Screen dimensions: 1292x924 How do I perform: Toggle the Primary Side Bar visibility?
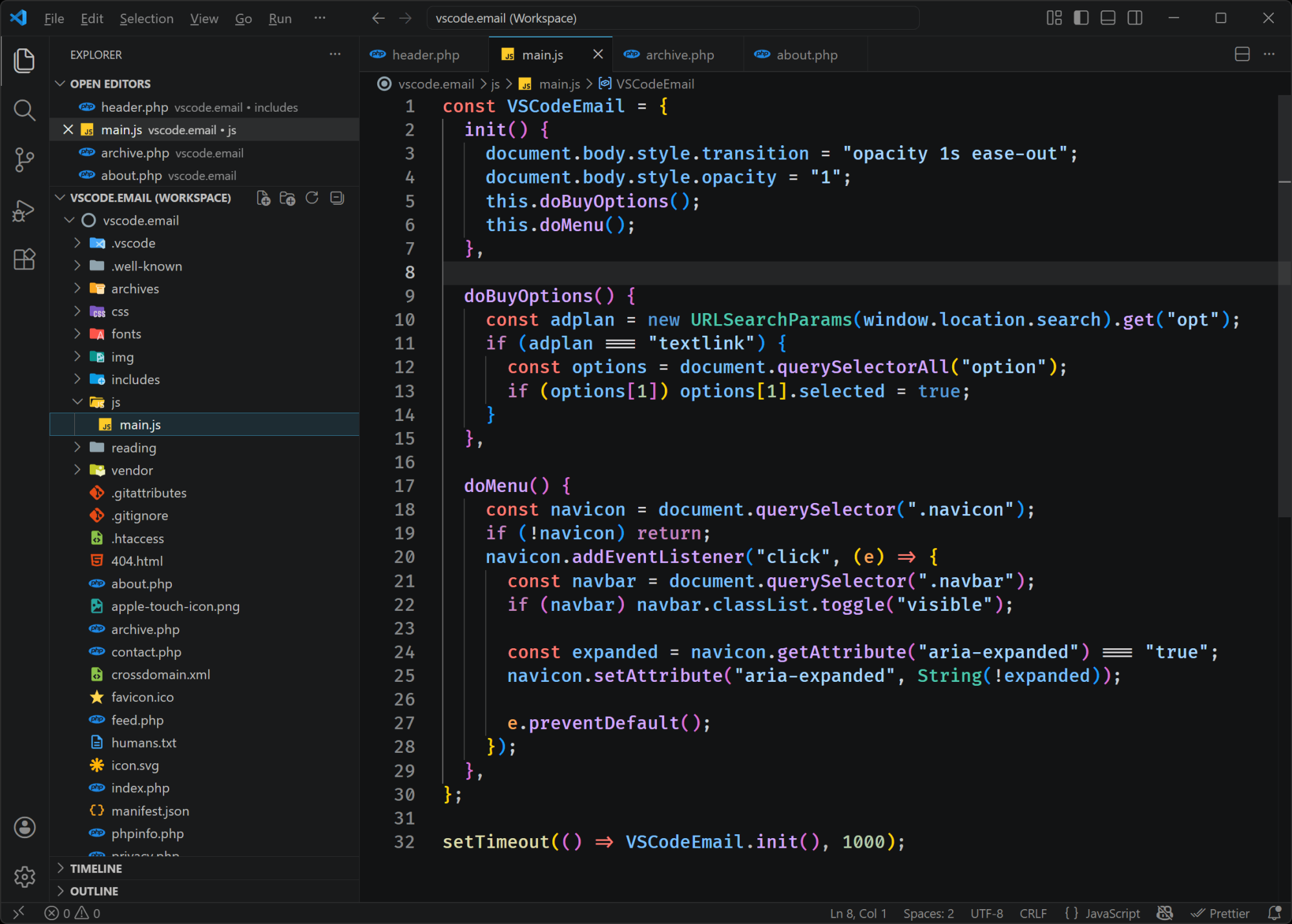[1080, 17]
